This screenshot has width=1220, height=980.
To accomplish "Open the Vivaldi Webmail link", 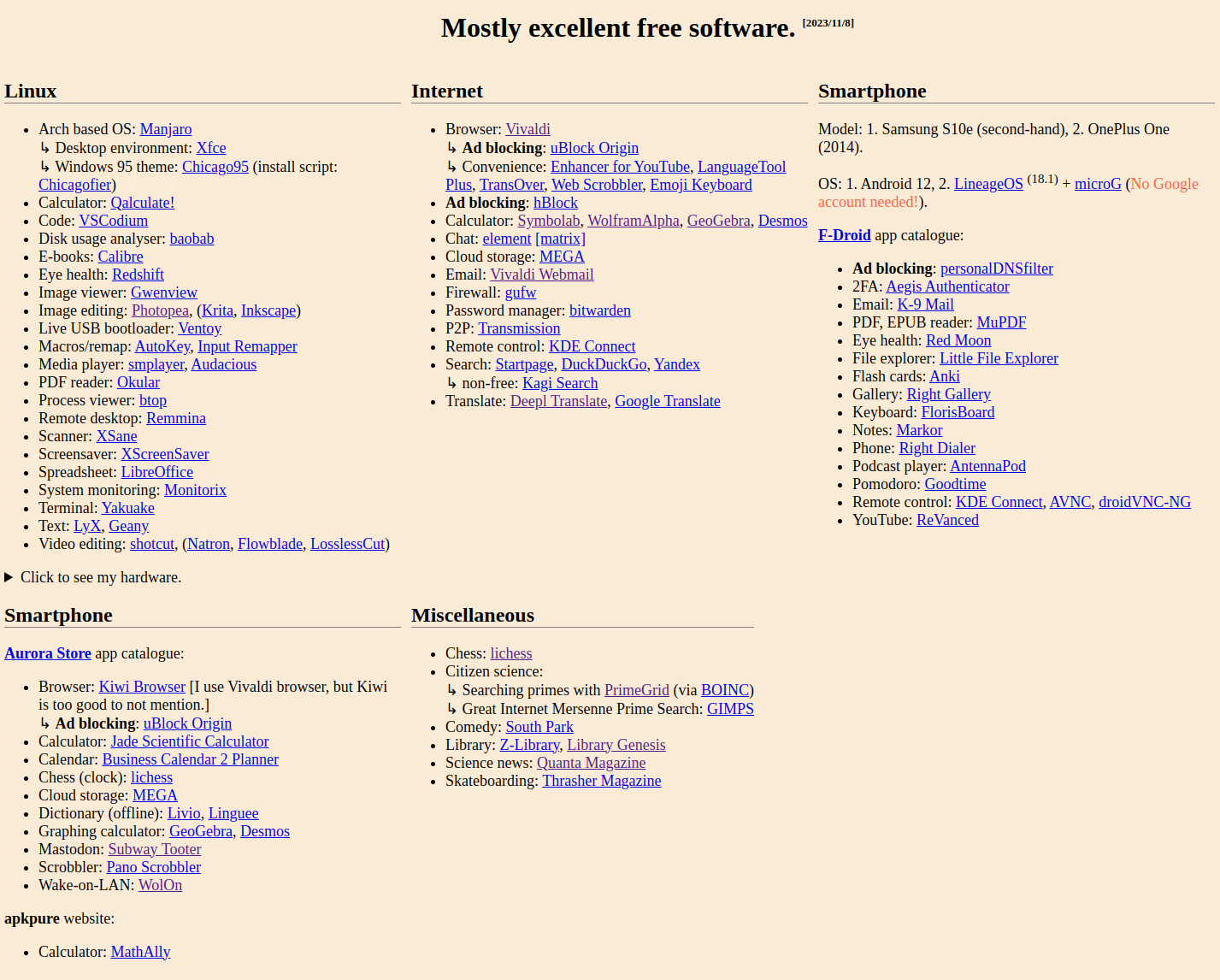I will tap(542, 275).
